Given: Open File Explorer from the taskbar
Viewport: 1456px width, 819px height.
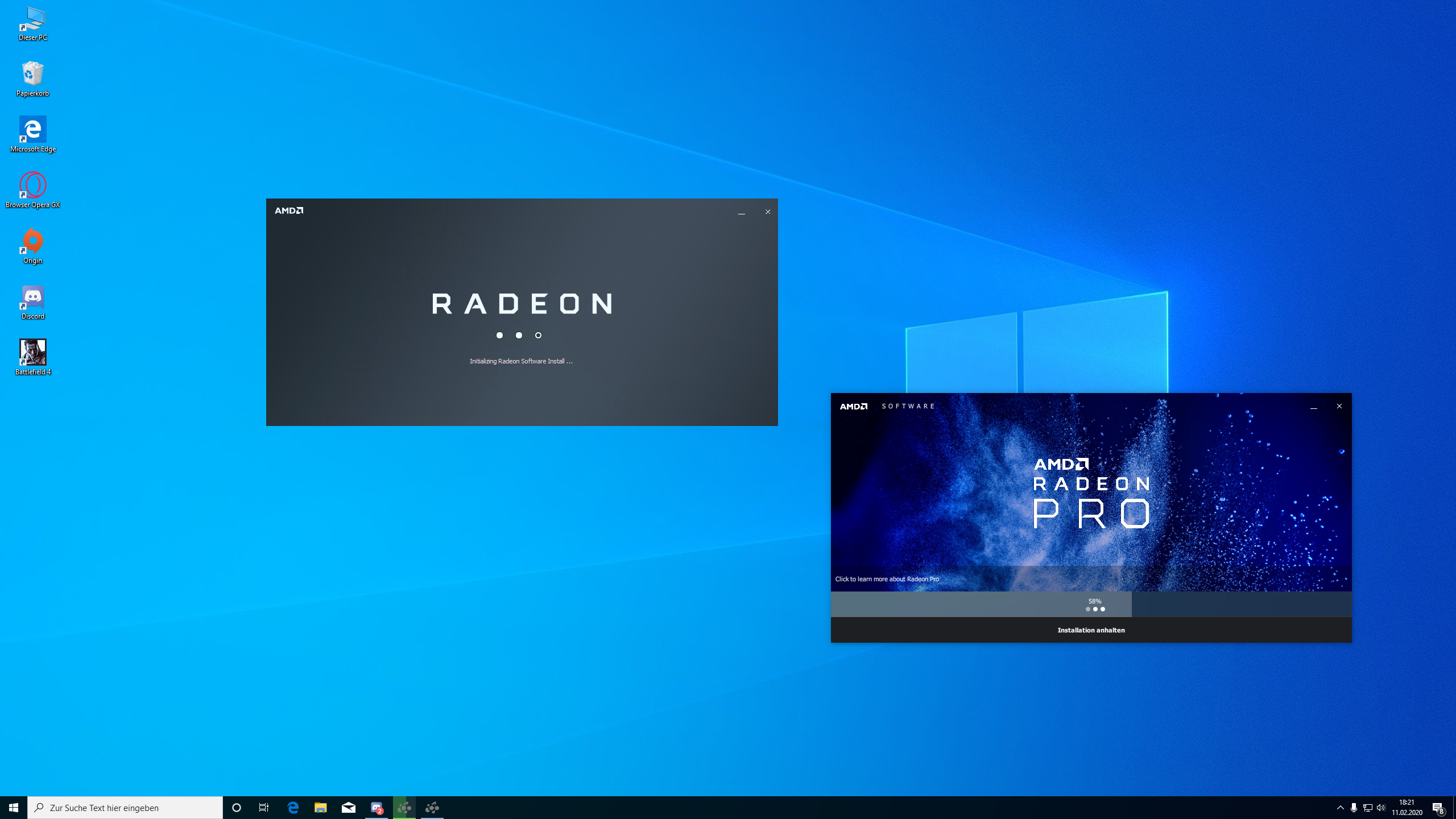Looking at the screenshot, I should click(321, 808).
